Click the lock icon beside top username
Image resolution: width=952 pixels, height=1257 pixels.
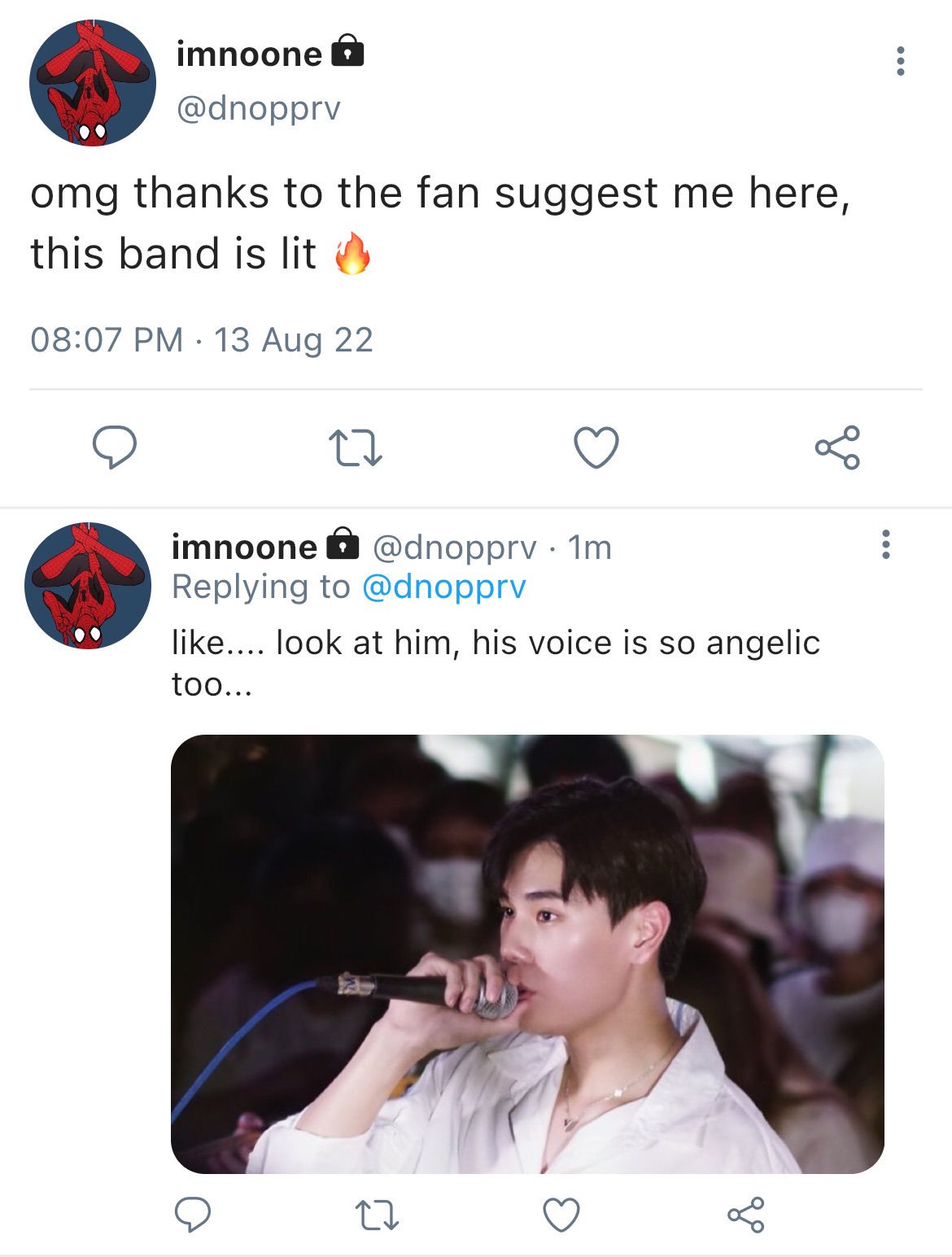347,52
